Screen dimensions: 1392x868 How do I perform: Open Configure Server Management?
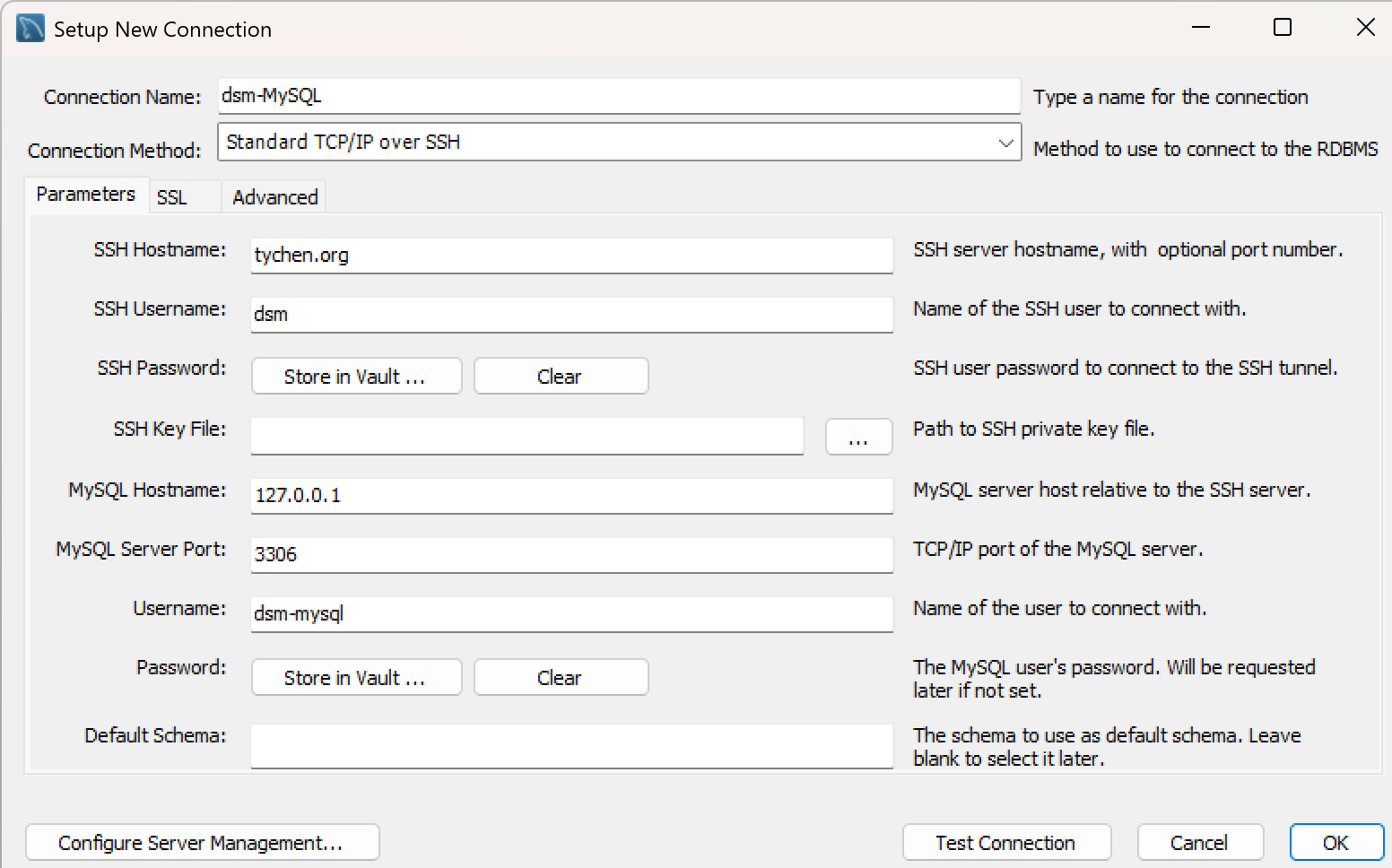pyautogui.click(x=202, y=843)
